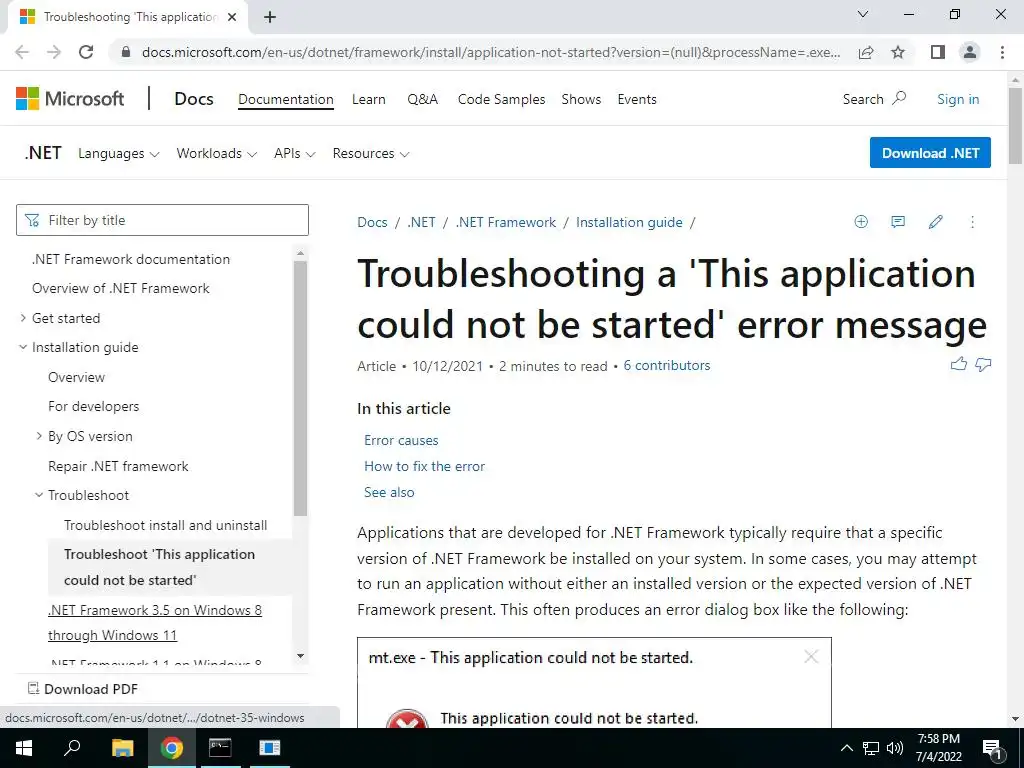Open taskbar search magnifier

[72, 748]
